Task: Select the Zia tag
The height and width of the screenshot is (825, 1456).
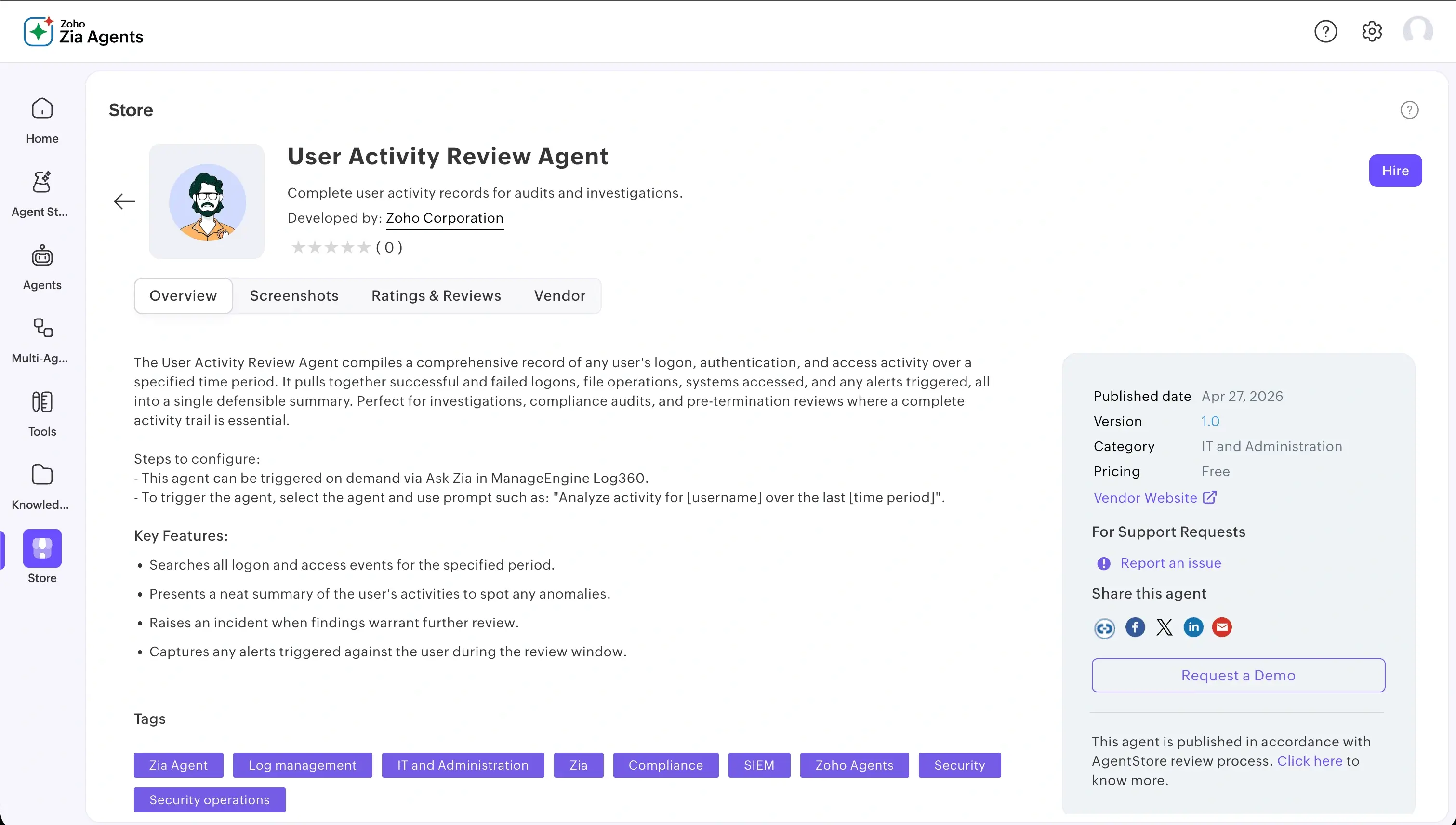Action: (x=579, y=765)
